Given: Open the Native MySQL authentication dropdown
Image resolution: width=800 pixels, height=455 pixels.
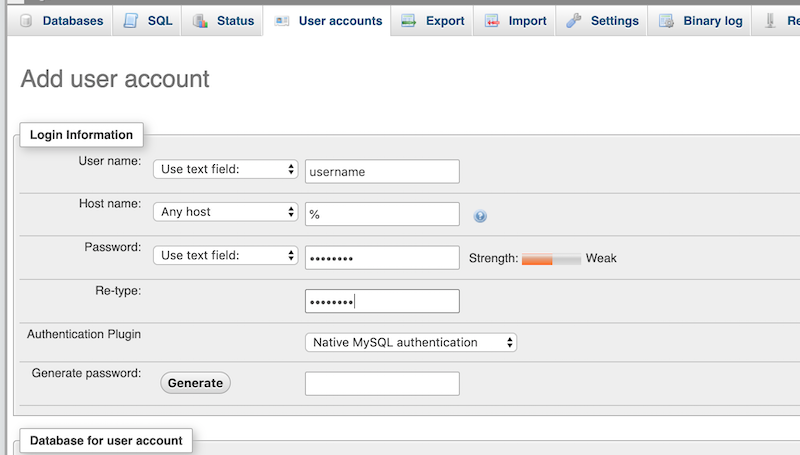Looking at the screenshot, I should pyautogui.click(x=411, y=342).
